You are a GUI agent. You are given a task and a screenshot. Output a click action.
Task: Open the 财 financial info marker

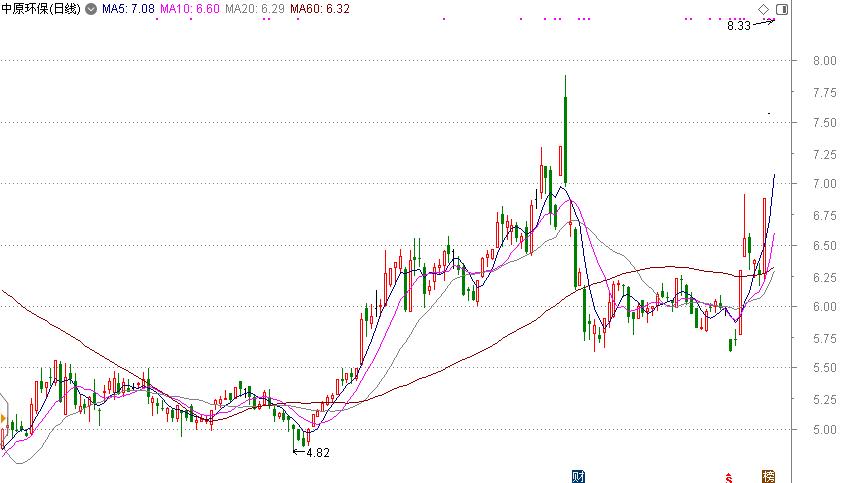click(x=578, y=476)
